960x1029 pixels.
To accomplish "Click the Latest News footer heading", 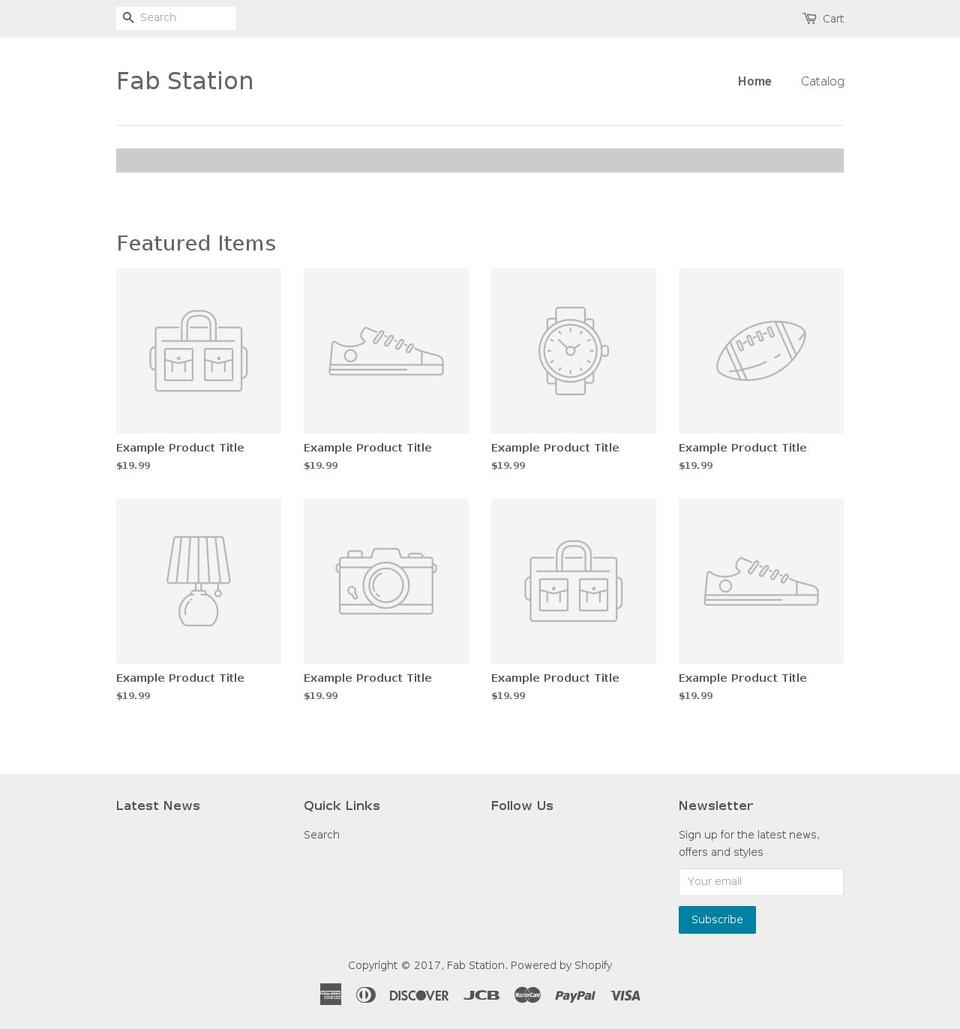I will pos(158,805).
